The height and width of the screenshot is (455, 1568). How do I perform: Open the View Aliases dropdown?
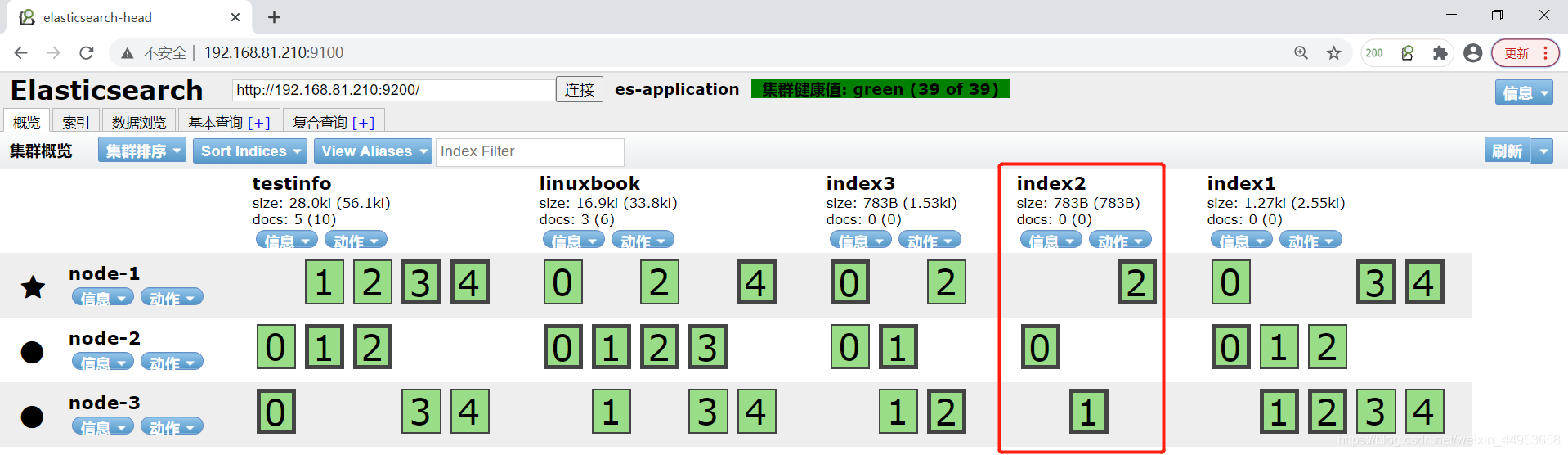tap(373, 151)
